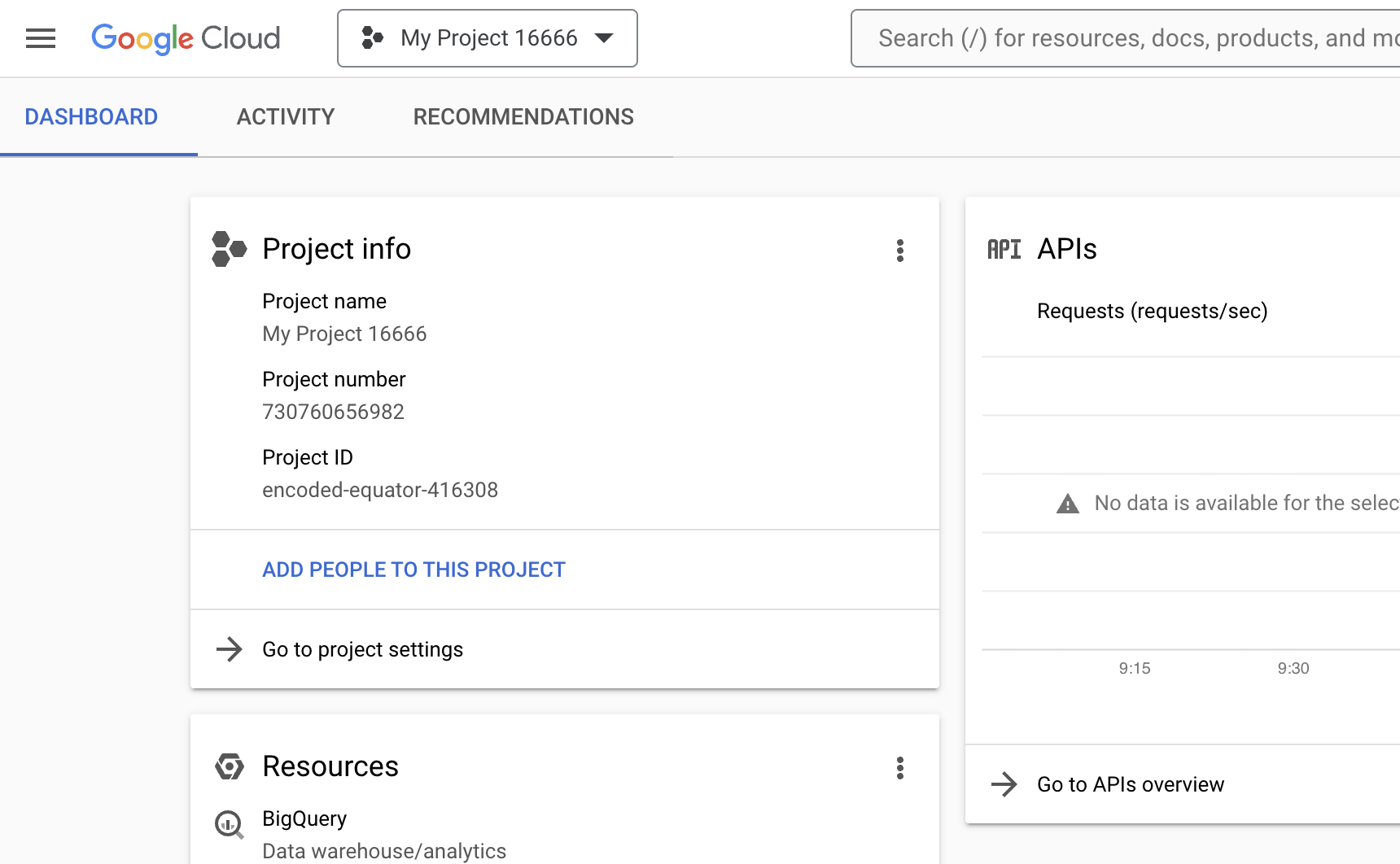Click the project picker dropdown arrow
1400x864 pixels.
pyautogui.click(x=604, y=38)
